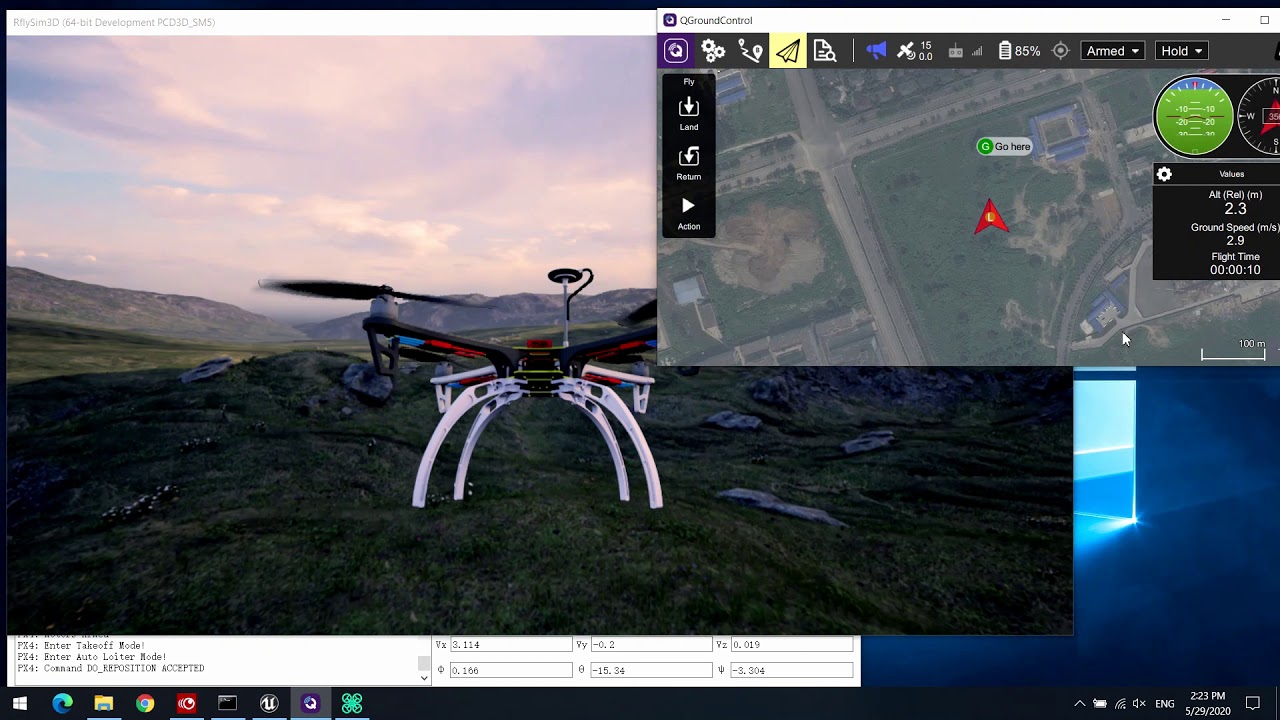Click the RflySim3D window title bar
1280x720 pixels.
tap(330, 22)
